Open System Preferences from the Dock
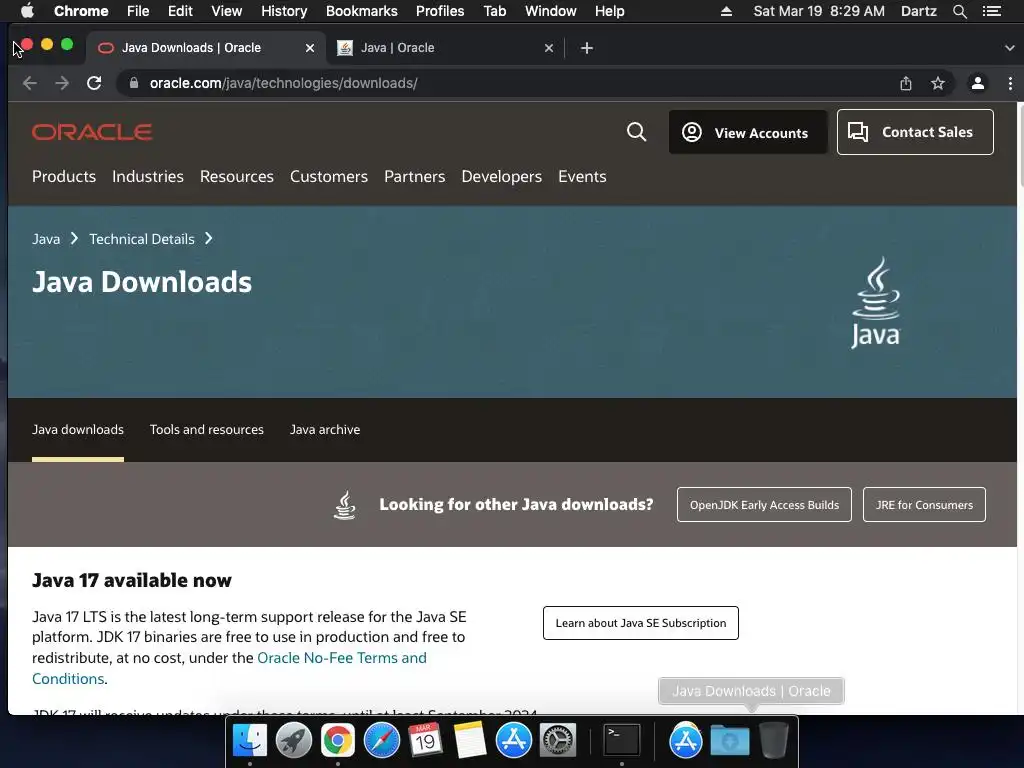Screen dimensions: 1024x768 [558, 740]
